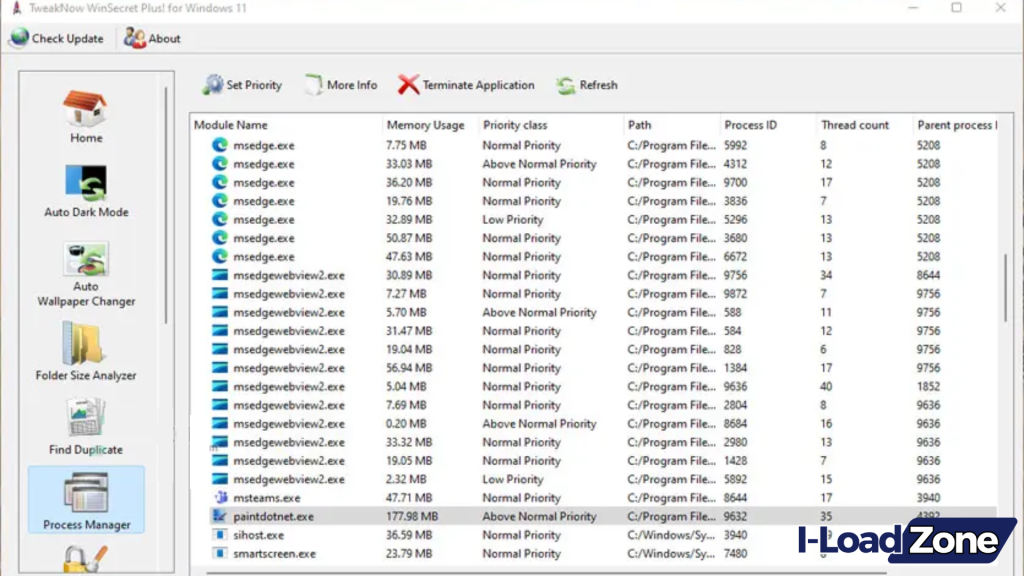The height and width of the screenshot is (576, 1024).
Task: Click Above Normal Priority for paintdotnet.exe
Action: 539,517
